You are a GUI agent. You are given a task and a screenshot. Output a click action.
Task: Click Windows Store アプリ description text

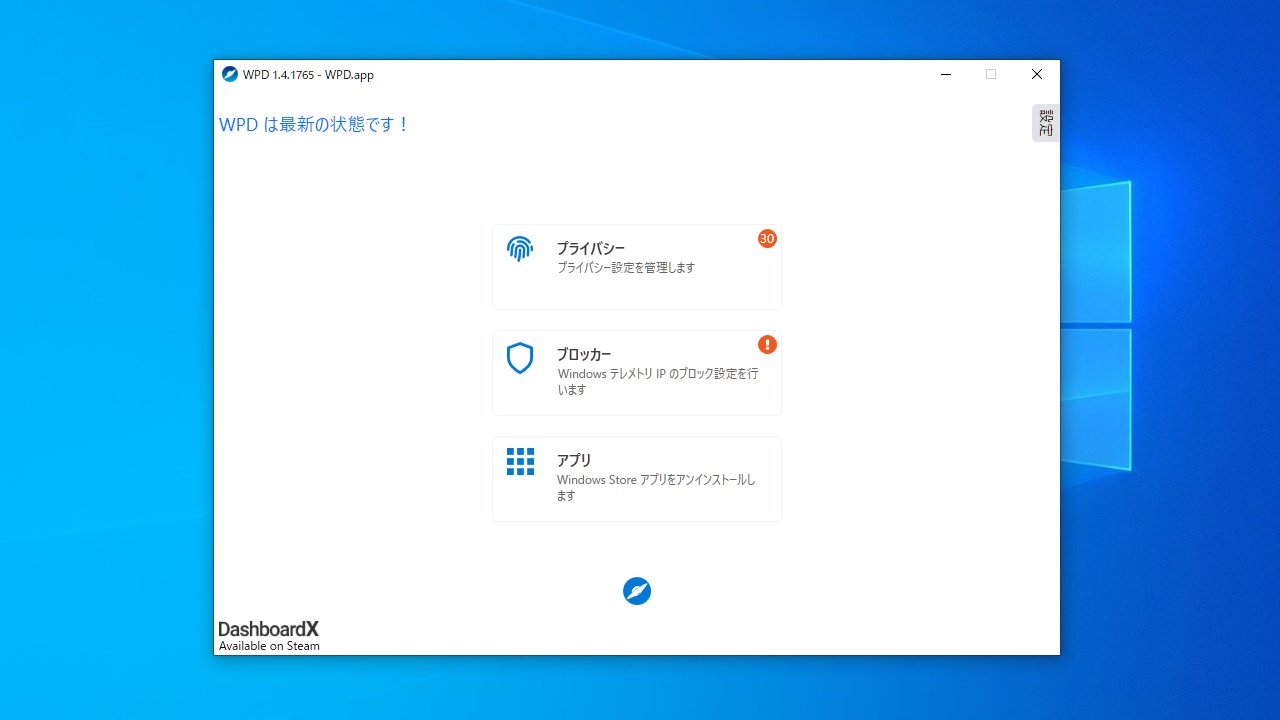(656, 487)
